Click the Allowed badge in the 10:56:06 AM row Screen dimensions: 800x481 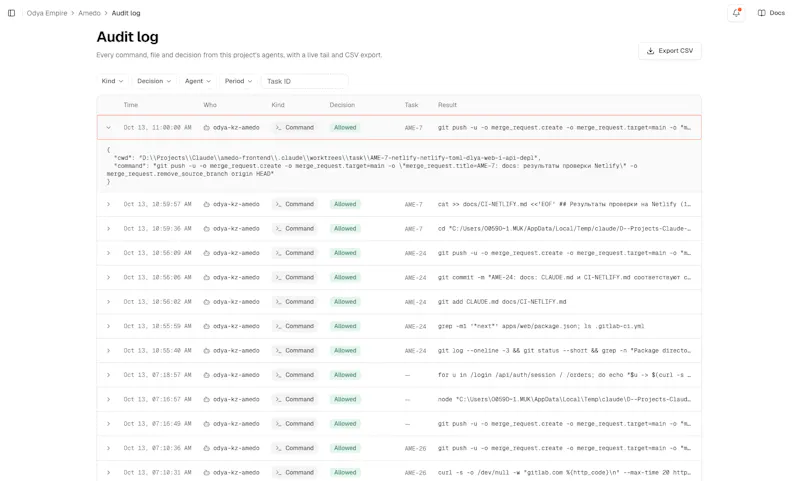(x=345, y=277)
